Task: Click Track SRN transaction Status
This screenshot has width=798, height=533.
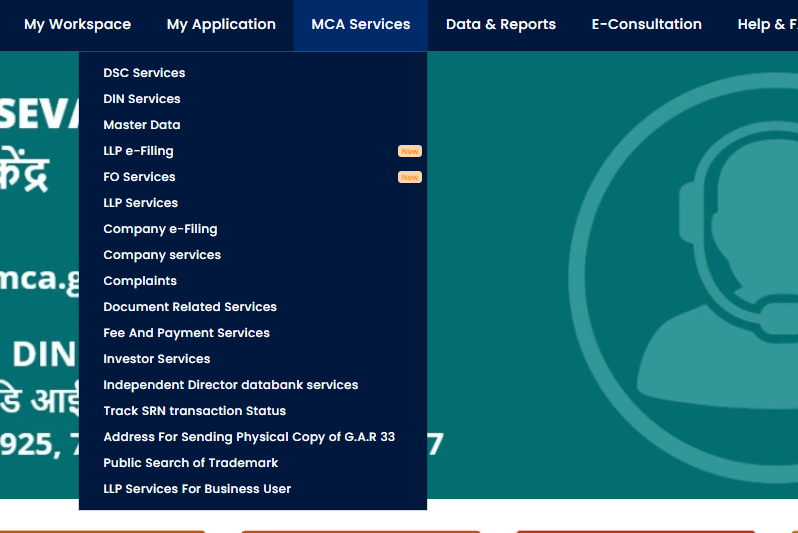Action: pos(194,411)
